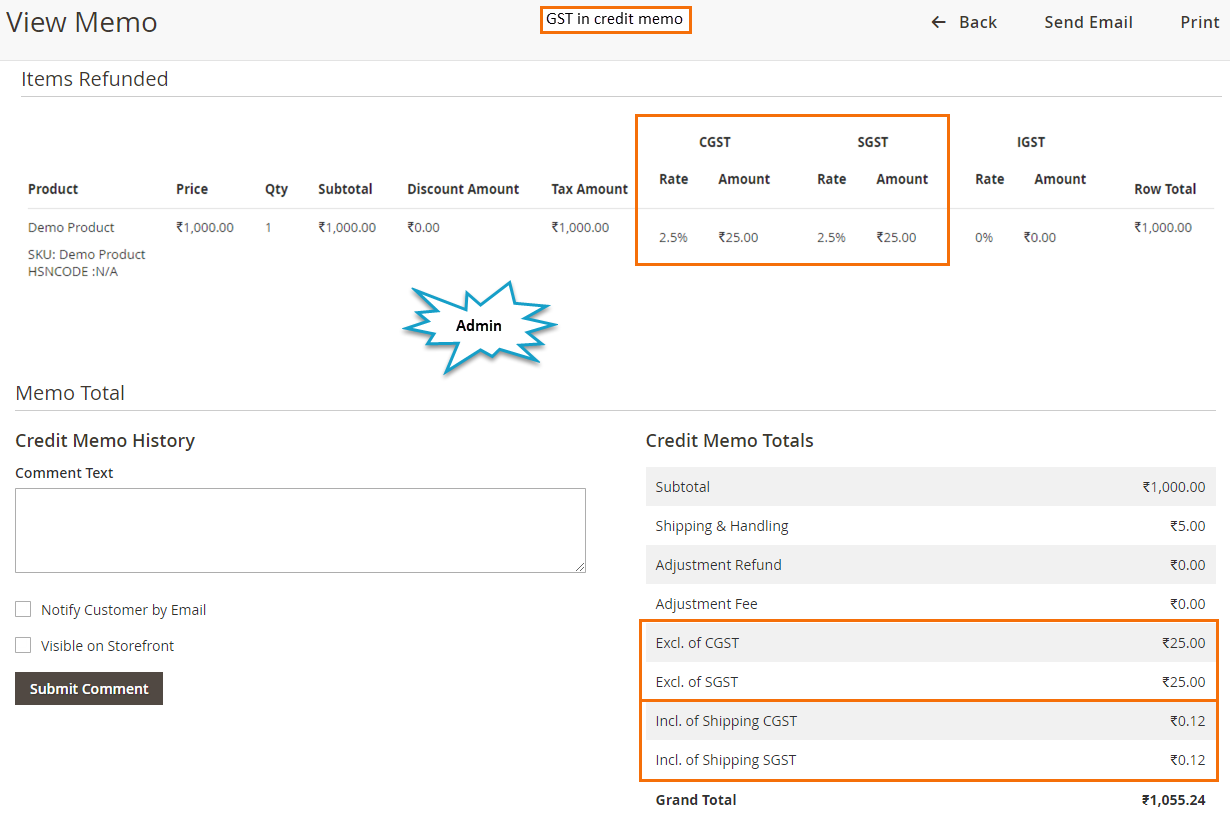
Task: Select the Demo Product name cell
Action: (71, 227)
